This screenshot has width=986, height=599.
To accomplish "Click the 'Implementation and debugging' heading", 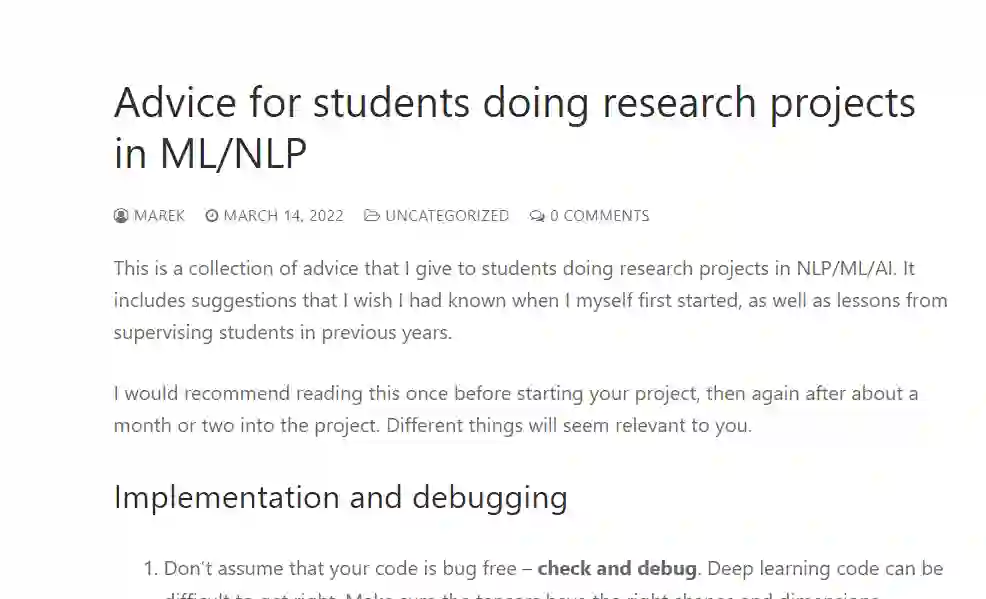I will coord(340,497).
